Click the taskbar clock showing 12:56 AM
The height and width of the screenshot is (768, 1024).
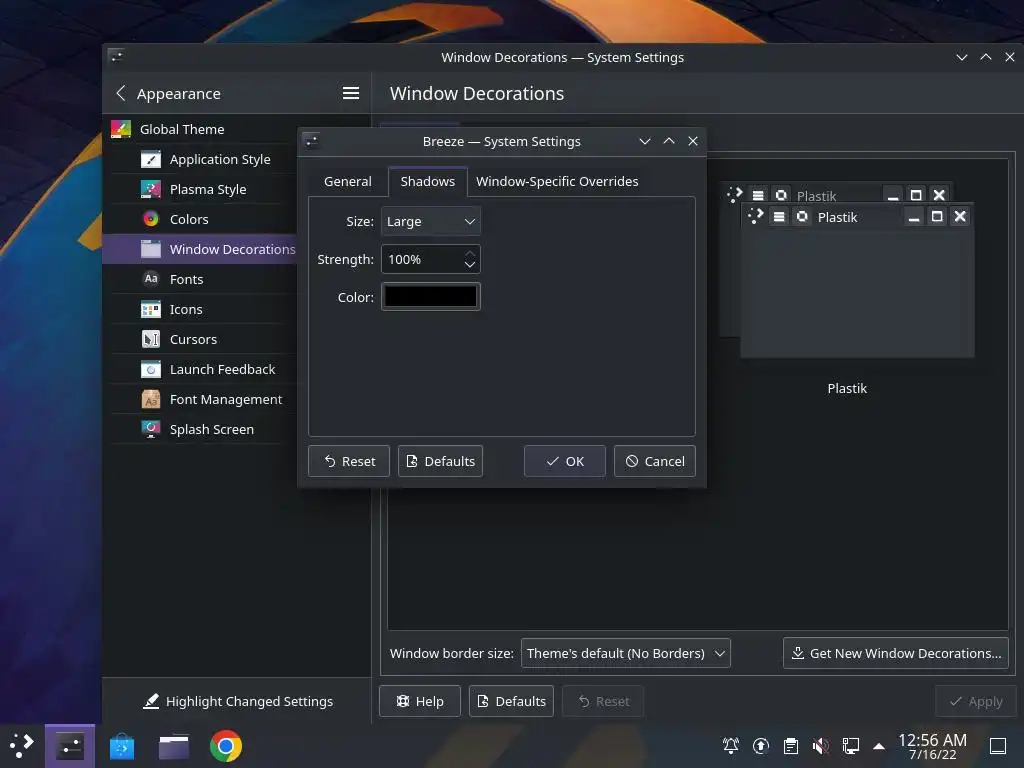coord(932,746)
